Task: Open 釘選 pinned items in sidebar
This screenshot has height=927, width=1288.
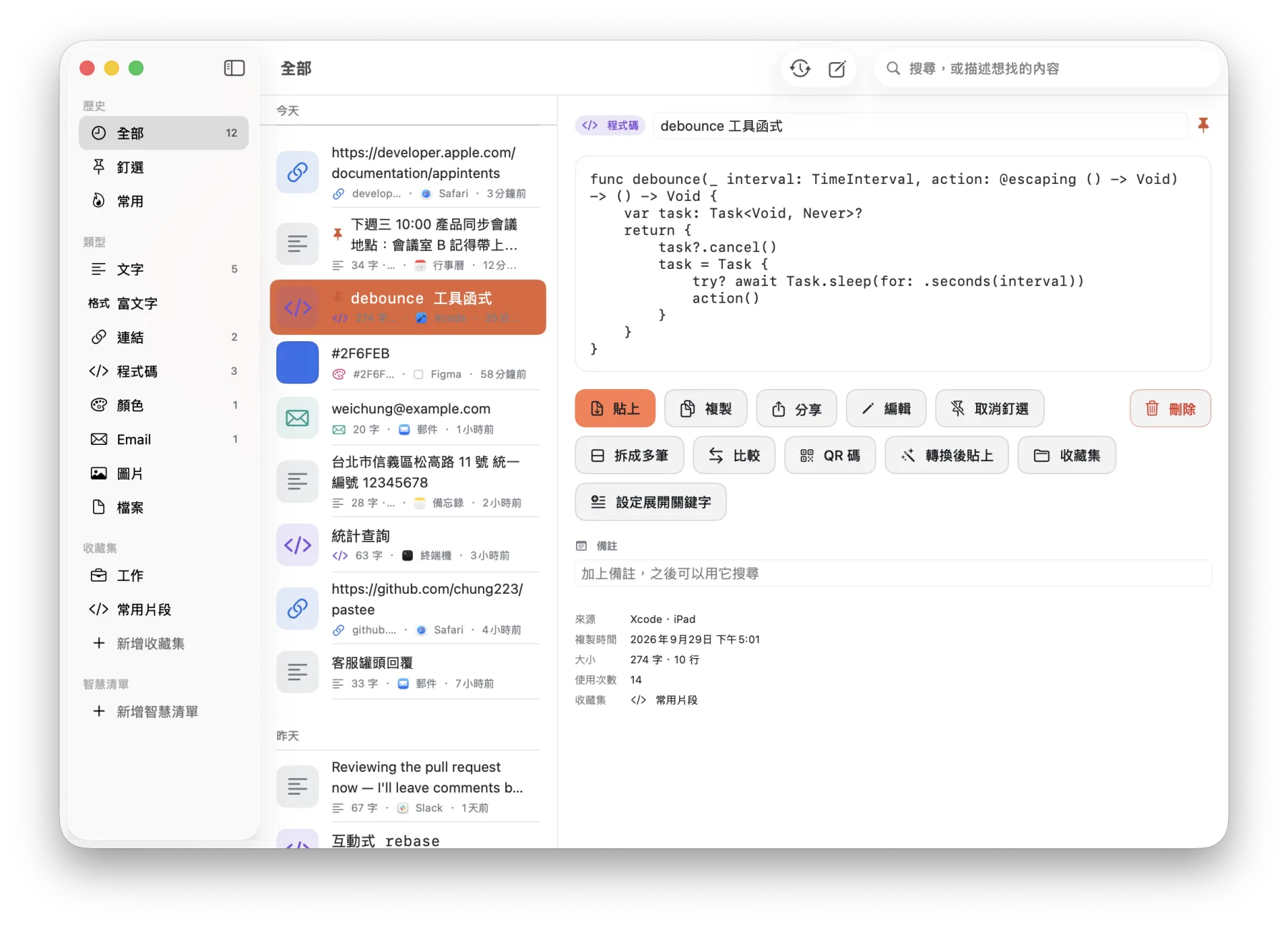Action: tap(163, 167)
